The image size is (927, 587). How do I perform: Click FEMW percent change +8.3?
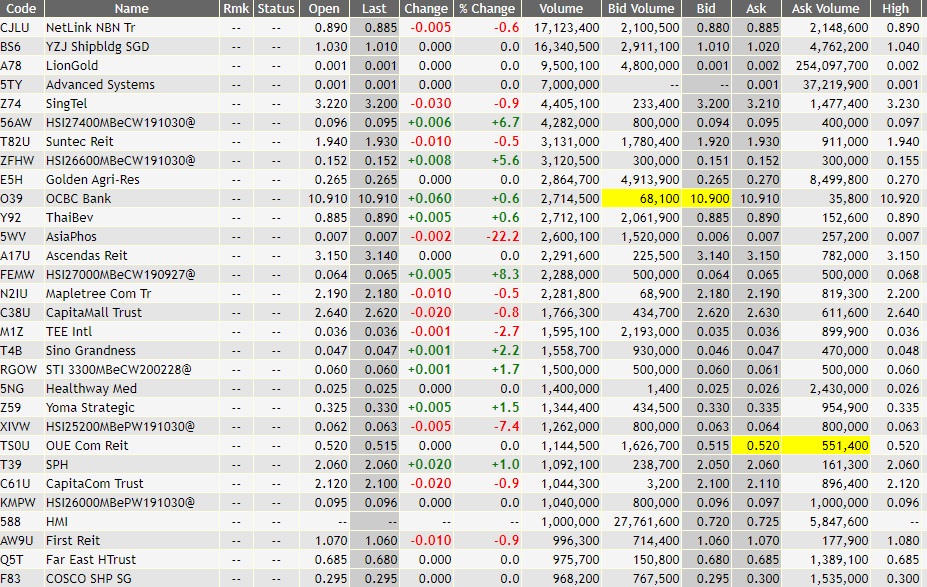505,274
